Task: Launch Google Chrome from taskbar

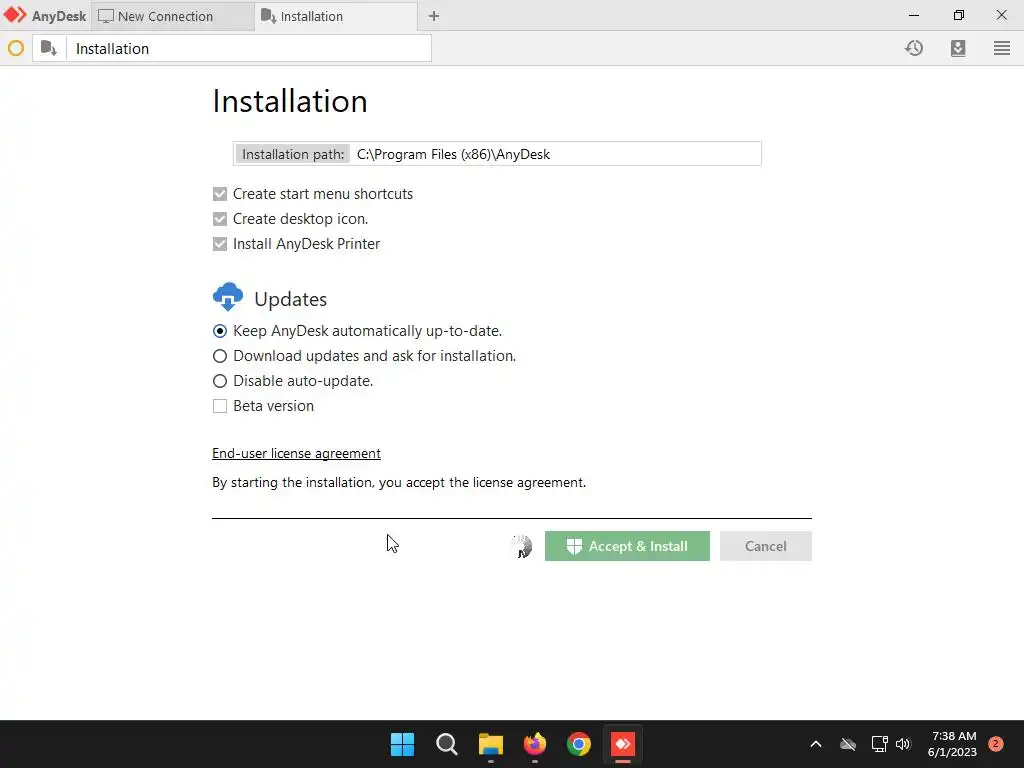Action: click(x=579, y=744)
